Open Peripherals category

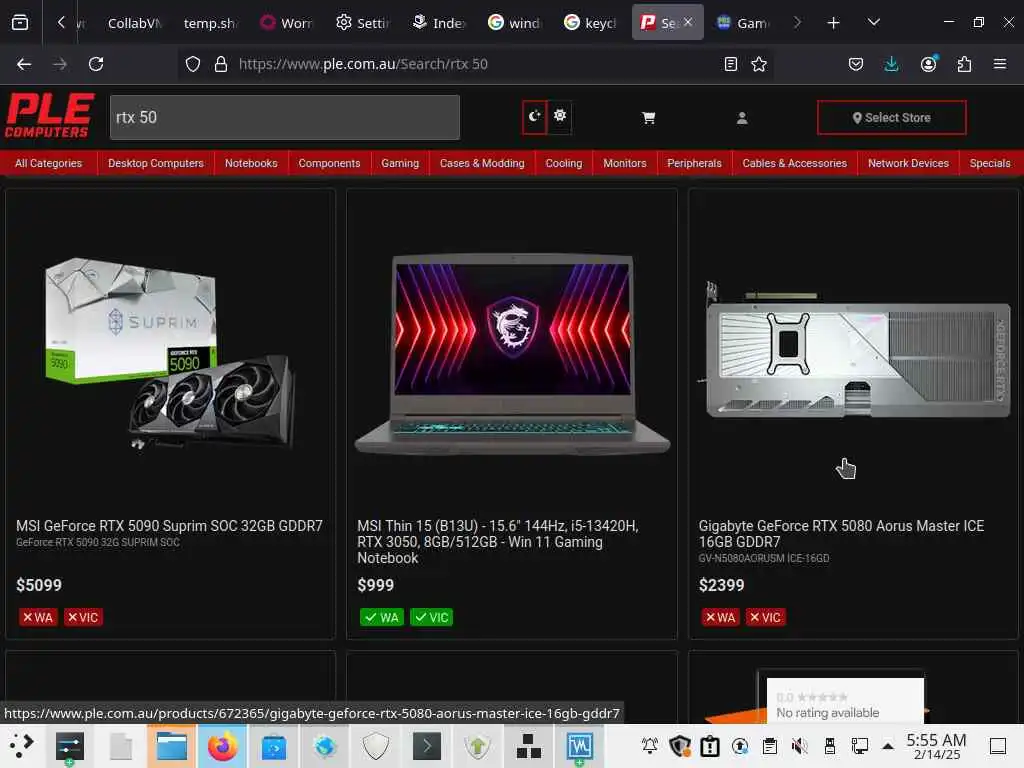click(694, 163)
